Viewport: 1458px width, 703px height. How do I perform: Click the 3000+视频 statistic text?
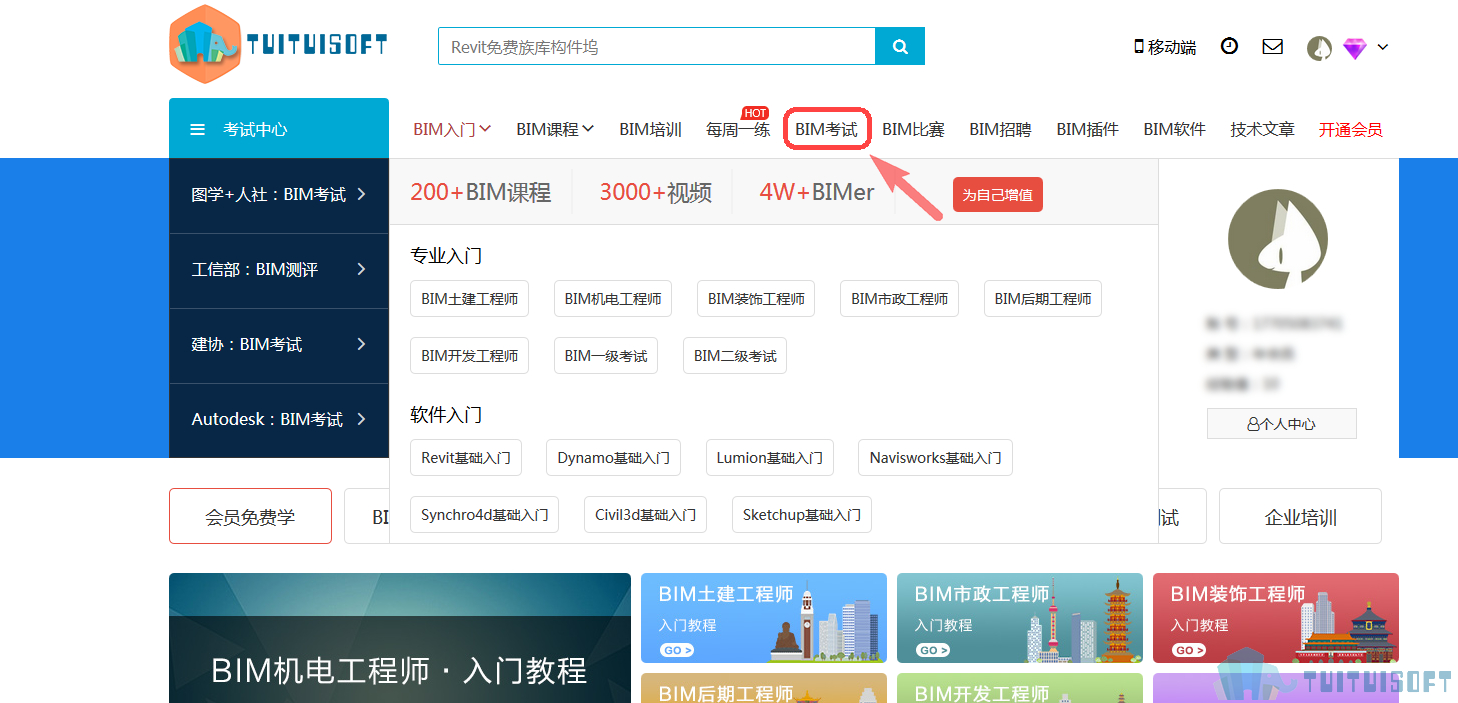coord(656,192)
